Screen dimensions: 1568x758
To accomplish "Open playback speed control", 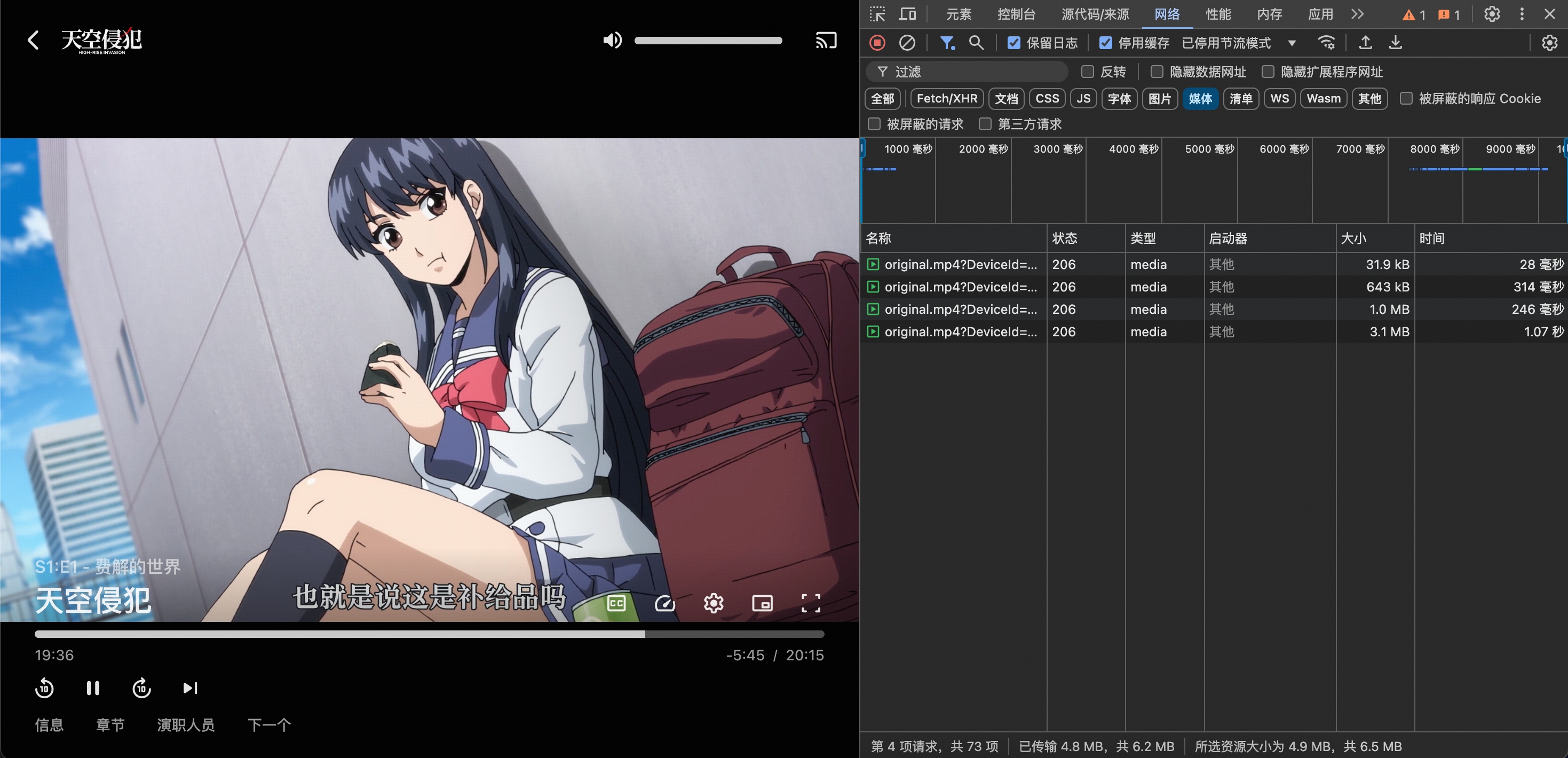I will point(664,603).
